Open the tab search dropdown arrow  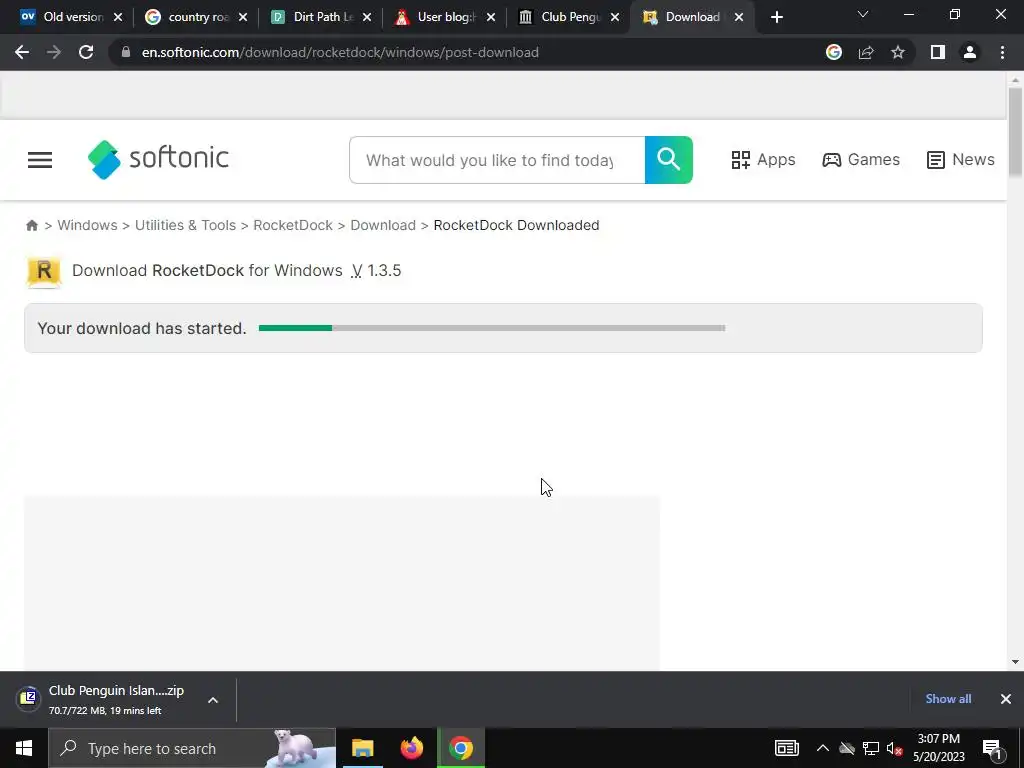pyautogui.click(x=863, y=14)
